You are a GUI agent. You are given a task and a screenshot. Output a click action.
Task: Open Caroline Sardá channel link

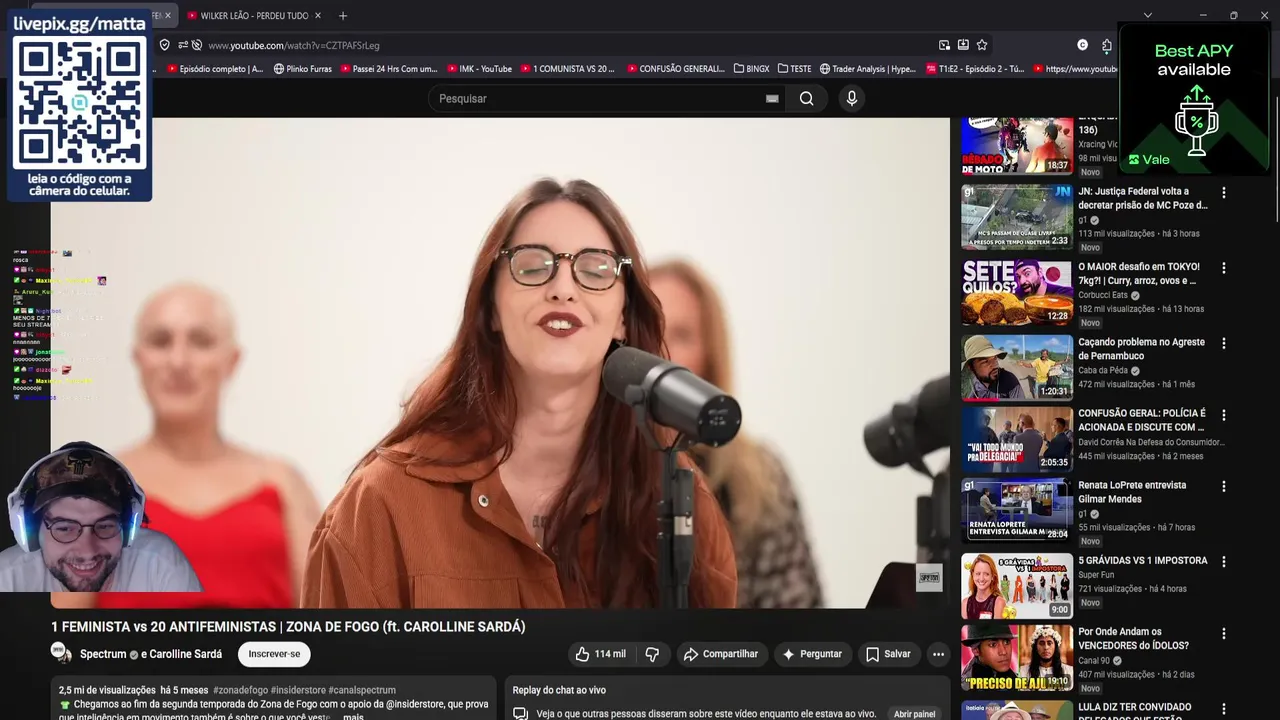click(185, 654)
